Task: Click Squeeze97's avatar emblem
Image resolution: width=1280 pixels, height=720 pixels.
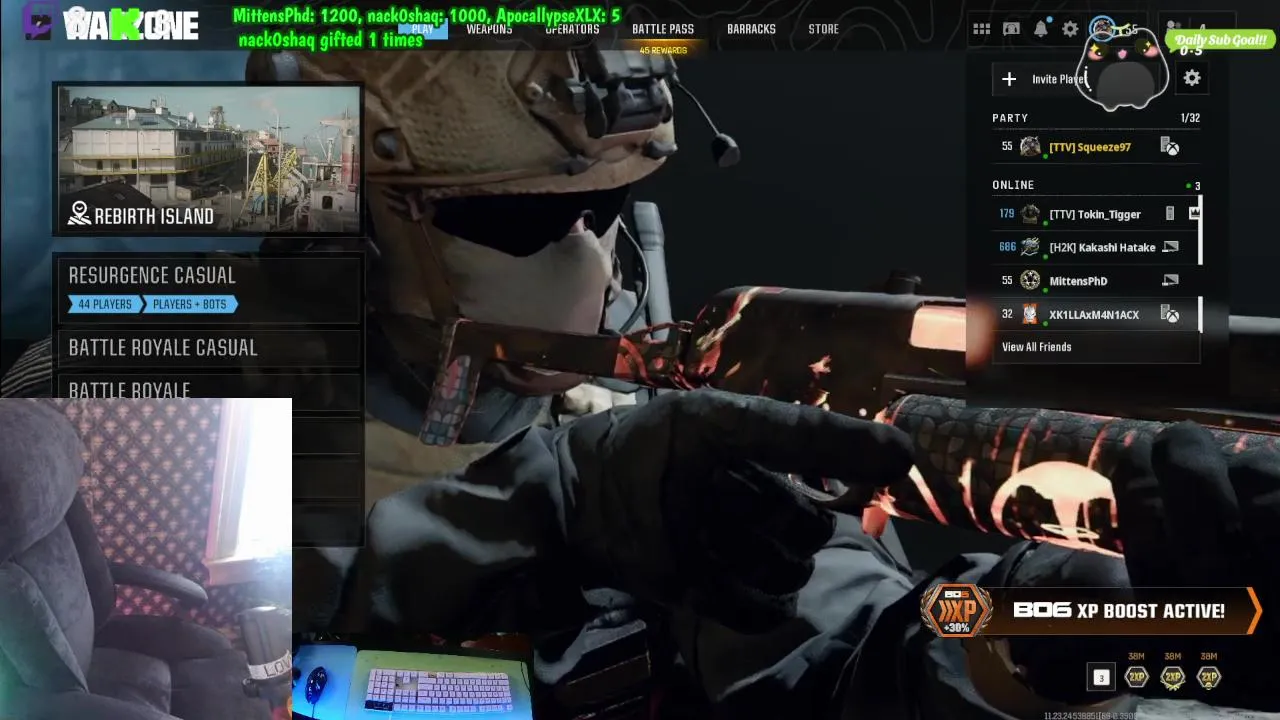Action: tap(1030, 147)
